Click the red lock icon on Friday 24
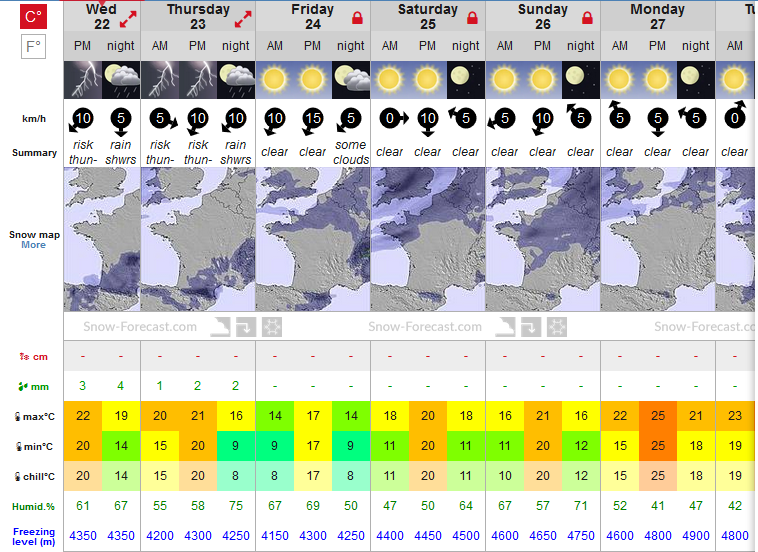The height and width of the screenshot is (552, 758). pos(357,18)
